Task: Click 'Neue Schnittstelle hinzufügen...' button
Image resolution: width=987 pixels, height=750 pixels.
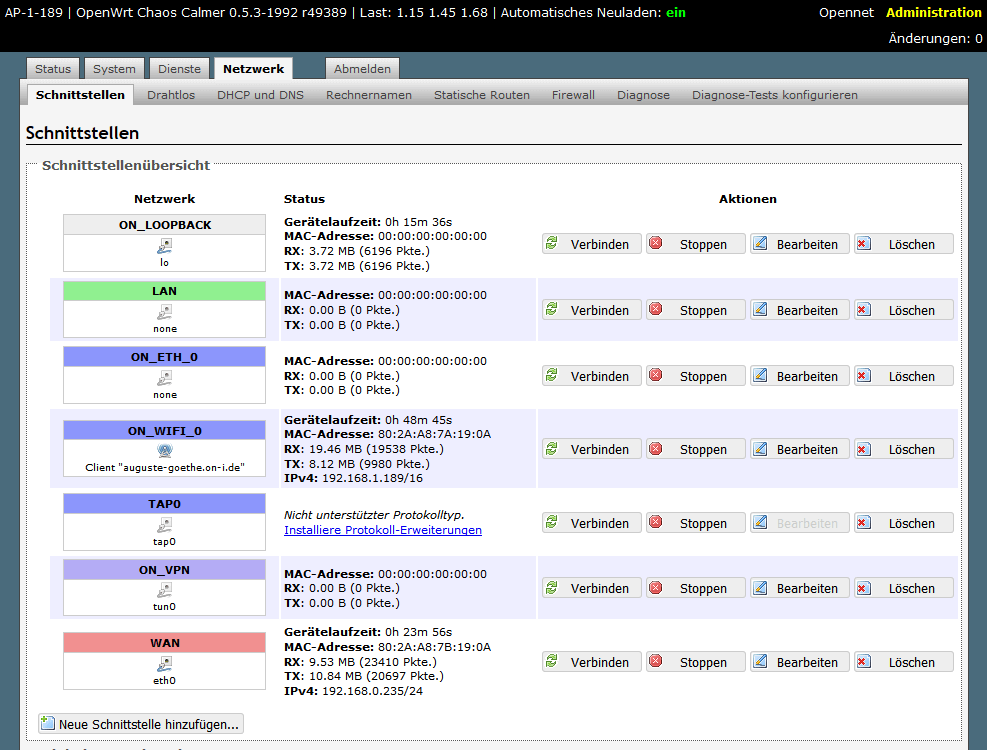Action: click(x=141, y=724)
